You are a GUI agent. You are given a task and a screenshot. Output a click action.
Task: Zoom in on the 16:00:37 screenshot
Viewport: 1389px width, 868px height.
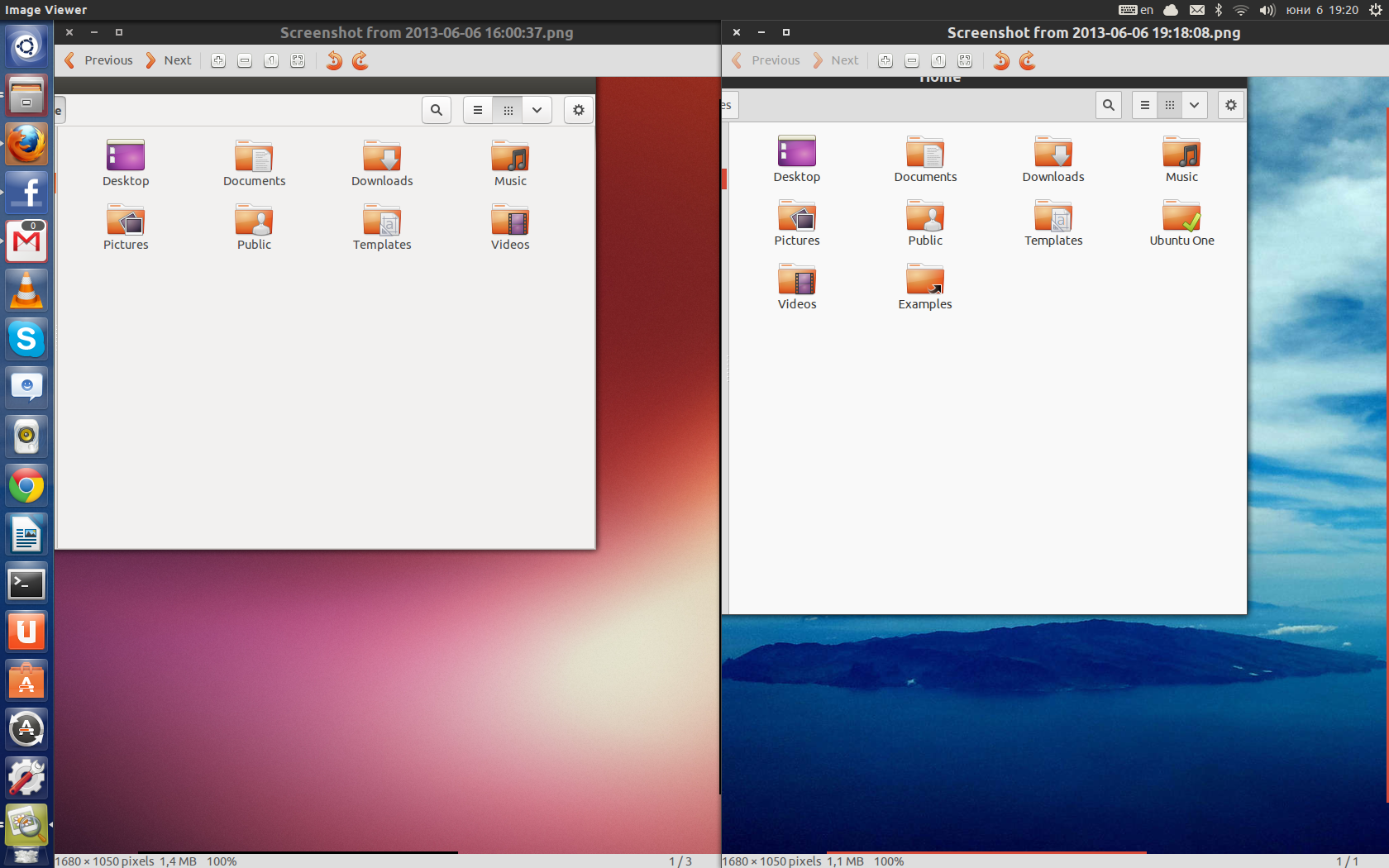point(218,60)
